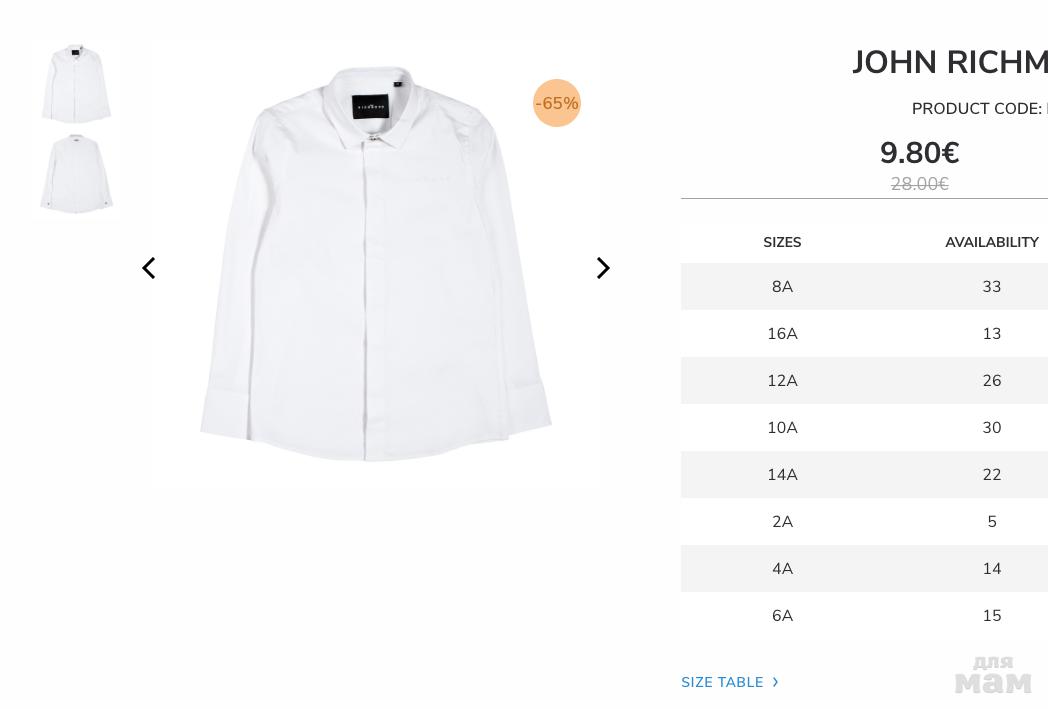Click the 9.80€ sale price

(x=919, y=153)
